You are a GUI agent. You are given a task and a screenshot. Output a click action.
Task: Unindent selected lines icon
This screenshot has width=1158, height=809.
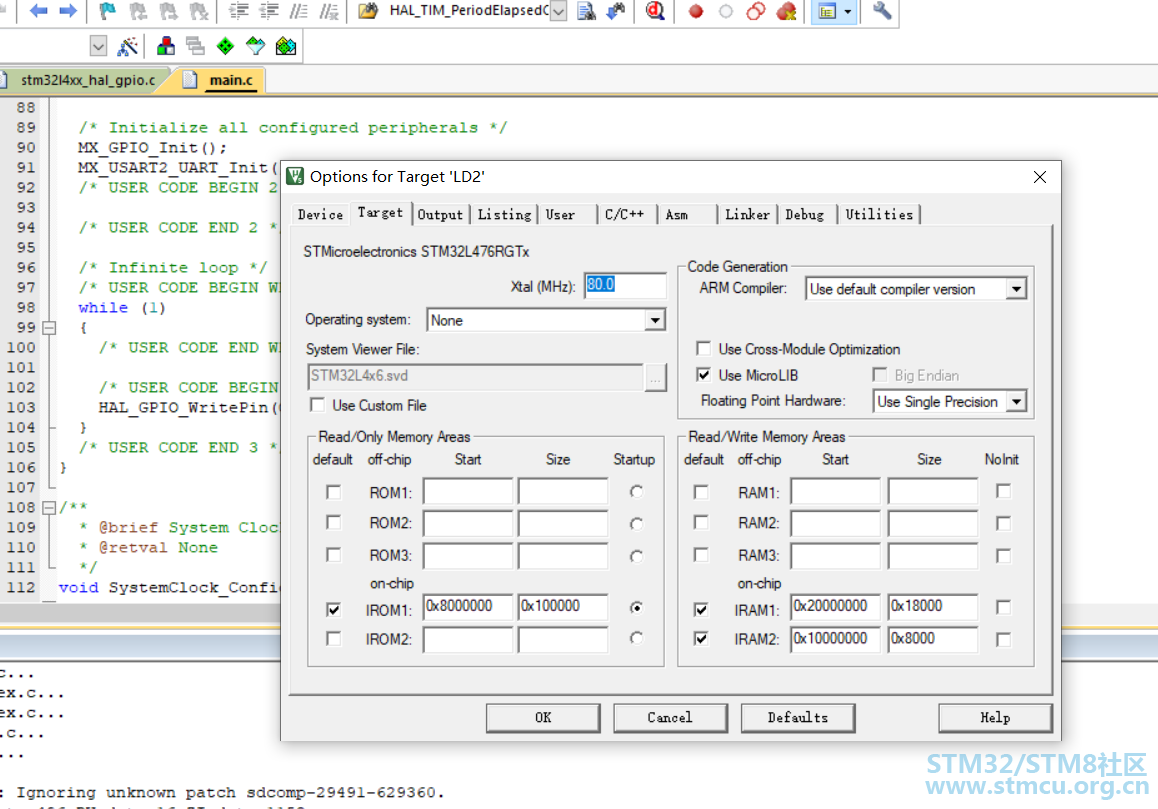tap(269, 11)
